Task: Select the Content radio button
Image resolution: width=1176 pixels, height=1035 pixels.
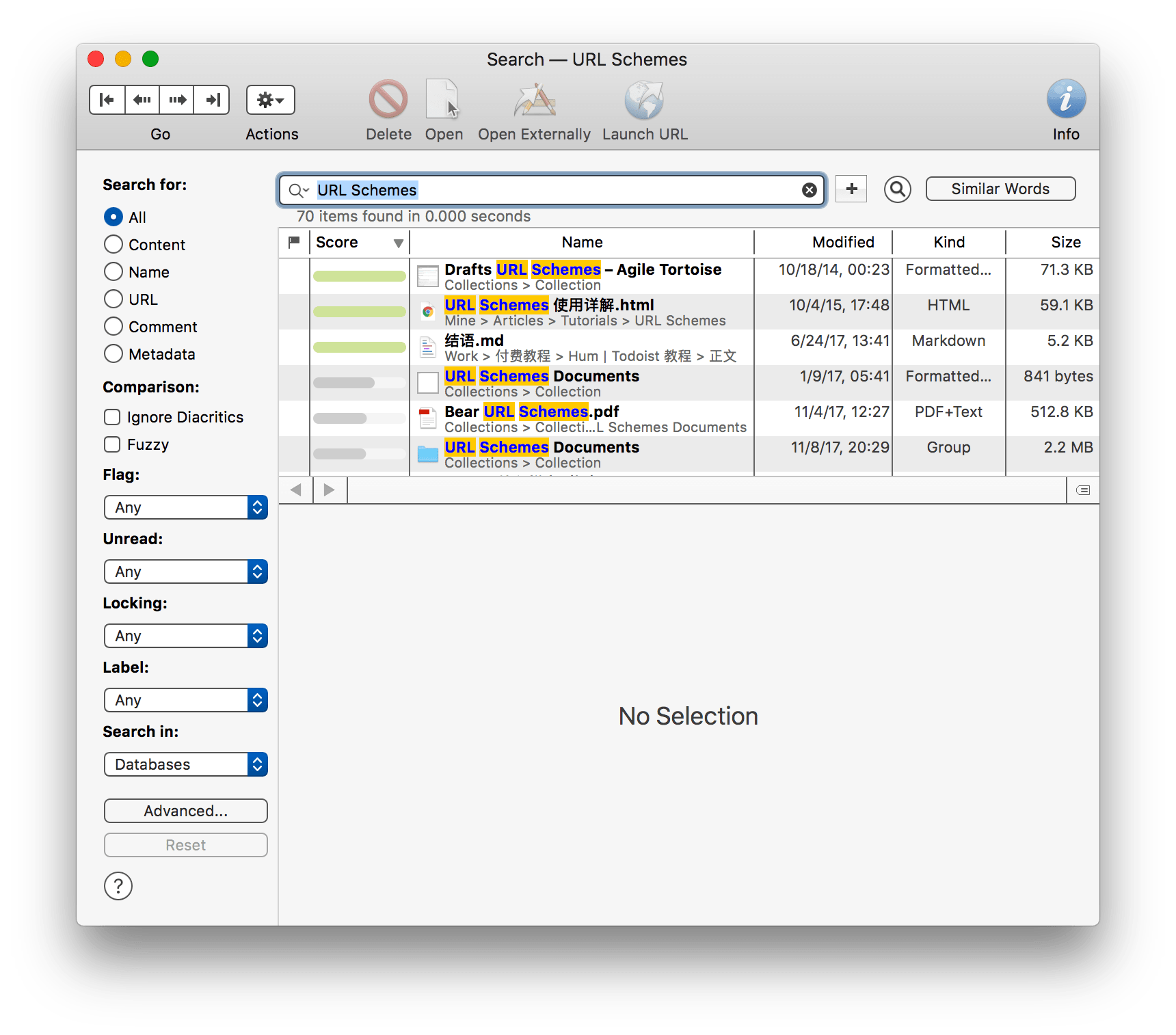Action: point(113,245)
